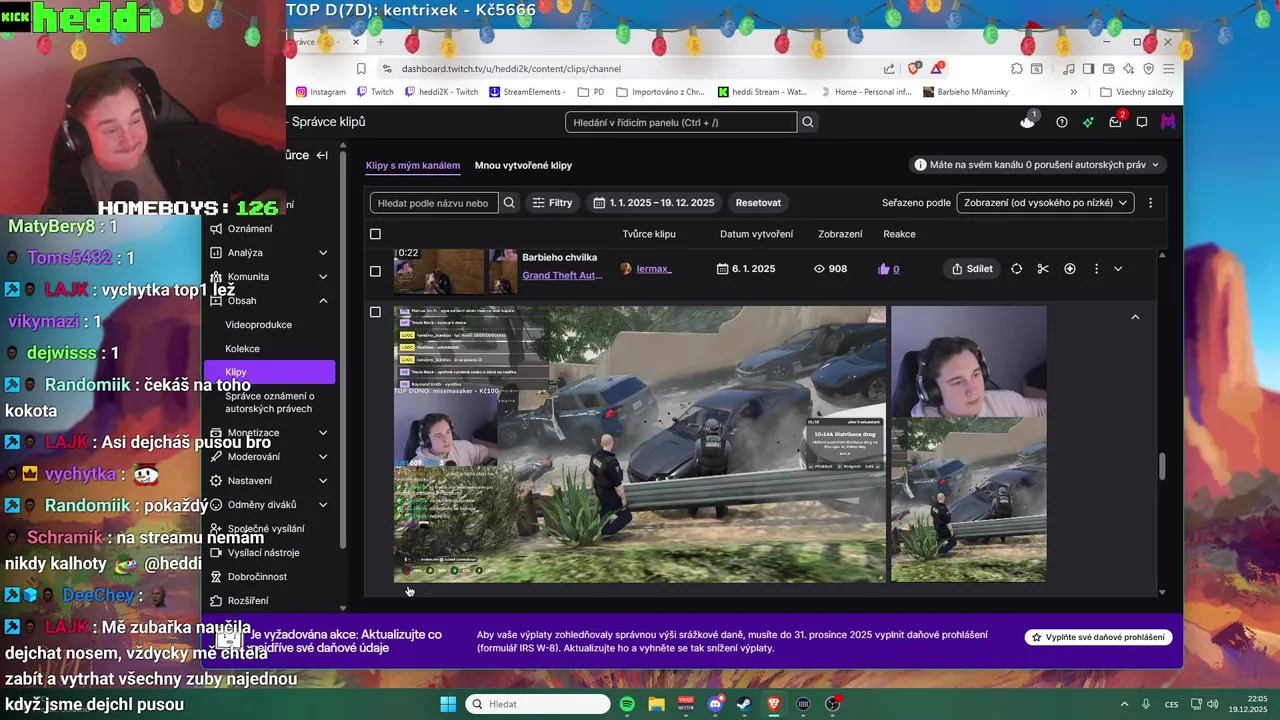Open three-dot menu in lermax_ clip row
The width and height of the screenshot is (1280, 720).
pos(1096,269)
